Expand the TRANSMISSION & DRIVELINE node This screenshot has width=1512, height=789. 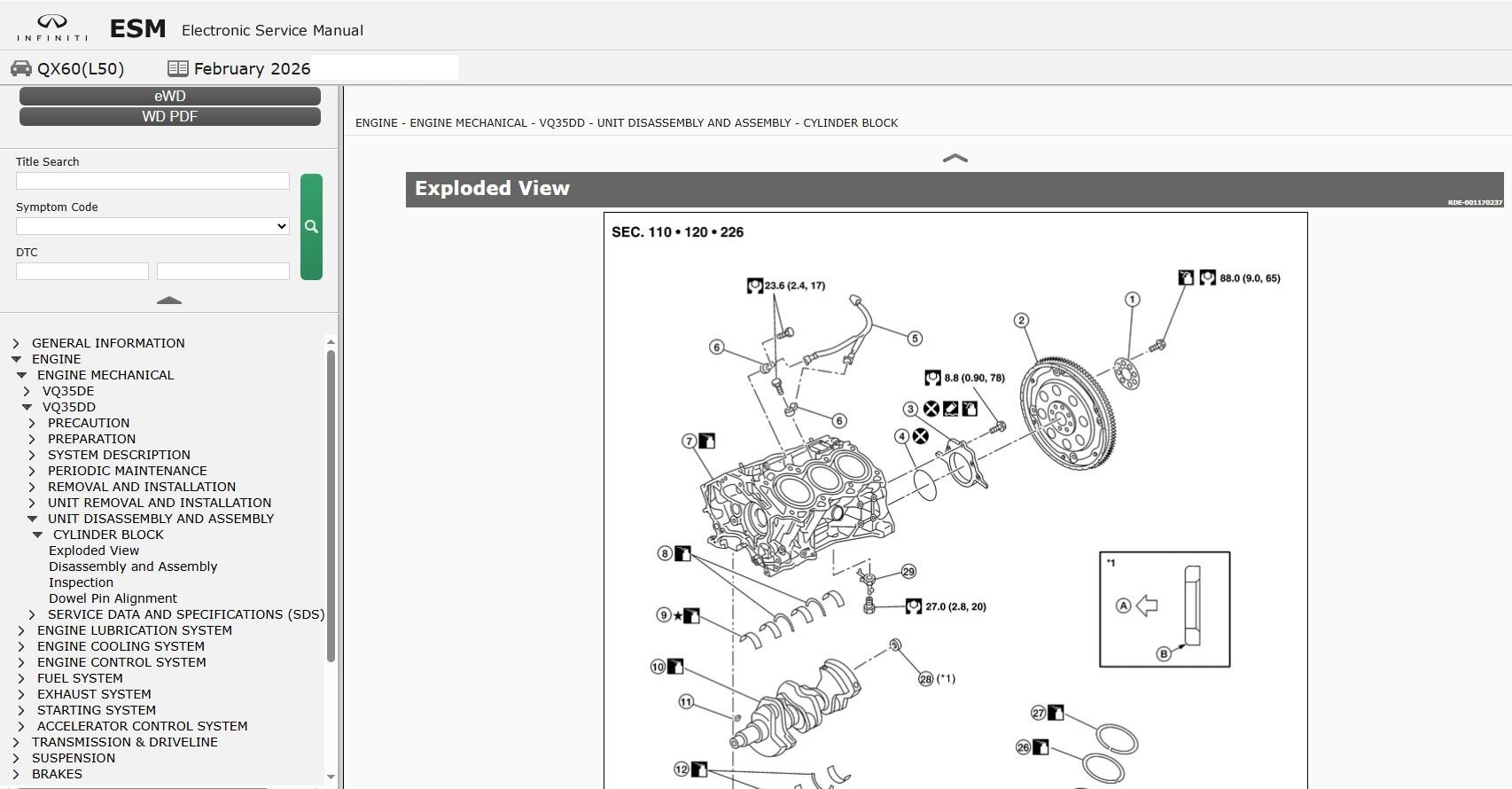click(16, 742)
